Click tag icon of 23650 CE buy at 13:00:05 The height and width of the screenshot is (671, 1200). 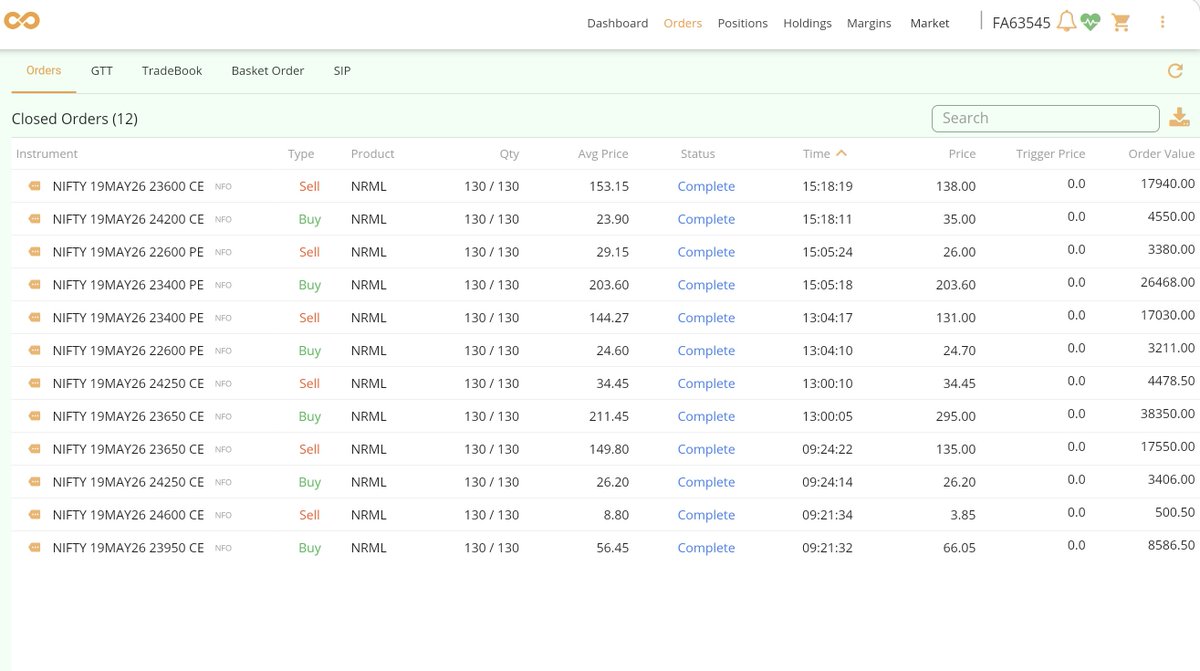pyautogui.click(x=35, y=416)
